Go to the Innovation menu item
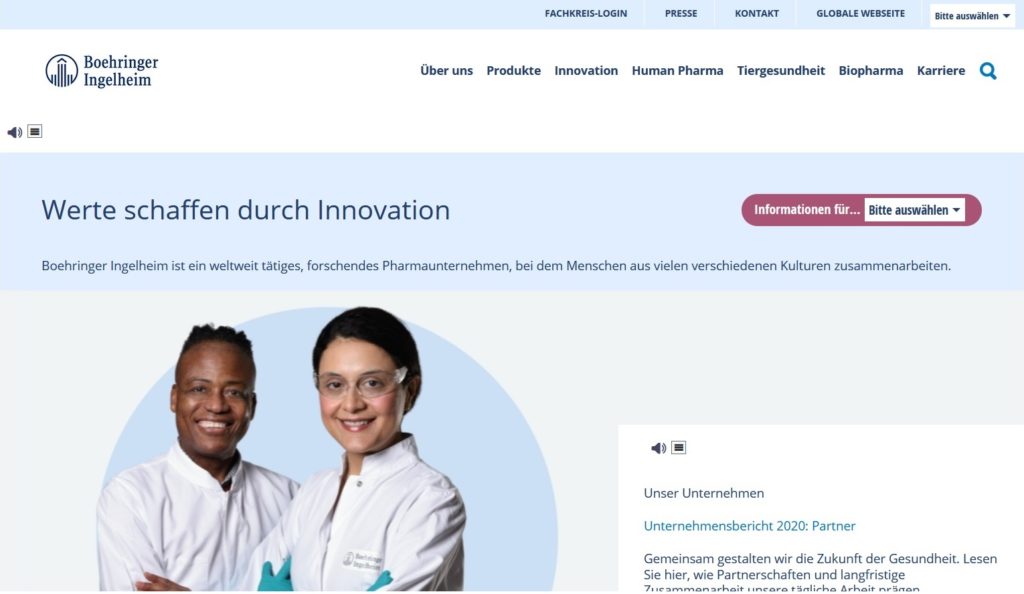The image size is (1024, 594). 586,70
